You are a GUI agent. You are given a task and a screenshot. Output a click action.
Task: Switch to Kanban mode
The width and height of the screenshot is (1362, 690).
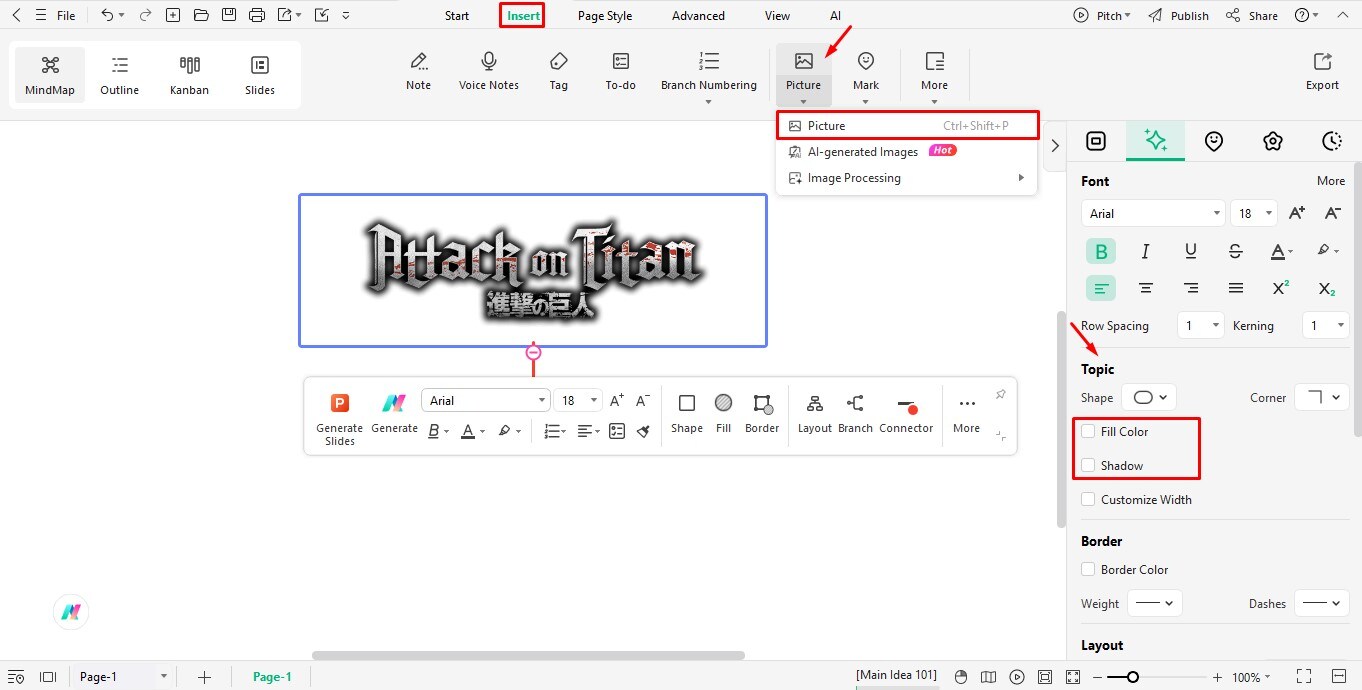[x=190, y=75]
